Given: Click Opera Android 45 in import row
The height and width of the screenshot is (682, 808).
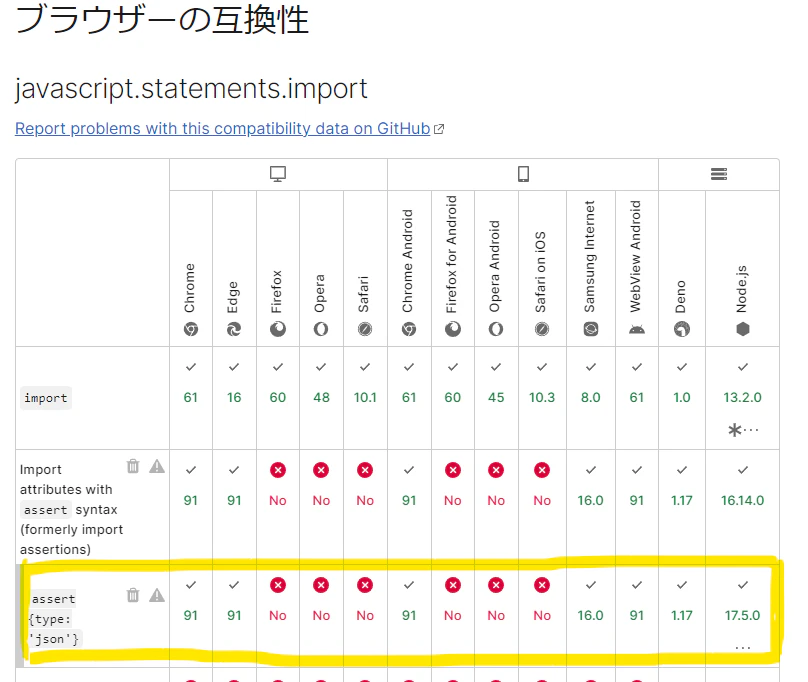Looking at the screenshot, I should (496, 397).
